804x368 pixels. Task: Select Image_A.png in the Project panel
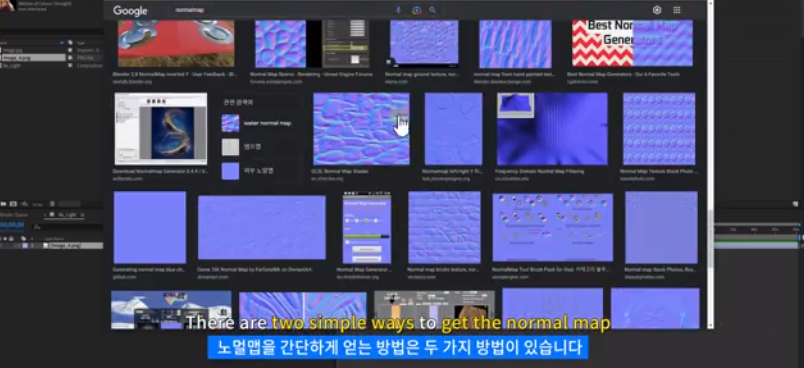(x=33, y=58)
